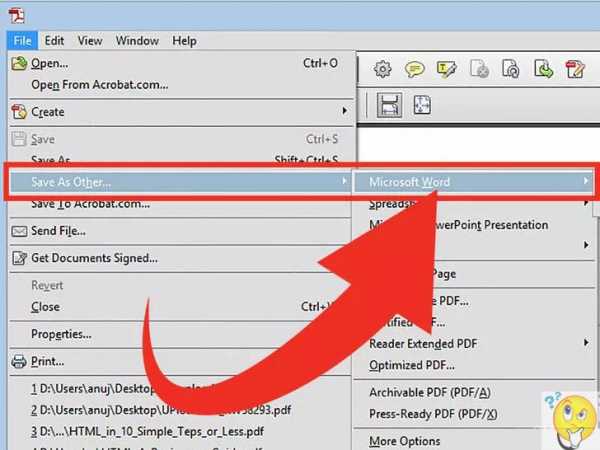This screenshot has height=450, width=600.
Task: Open the Edit menu
Action: point(54,41)
